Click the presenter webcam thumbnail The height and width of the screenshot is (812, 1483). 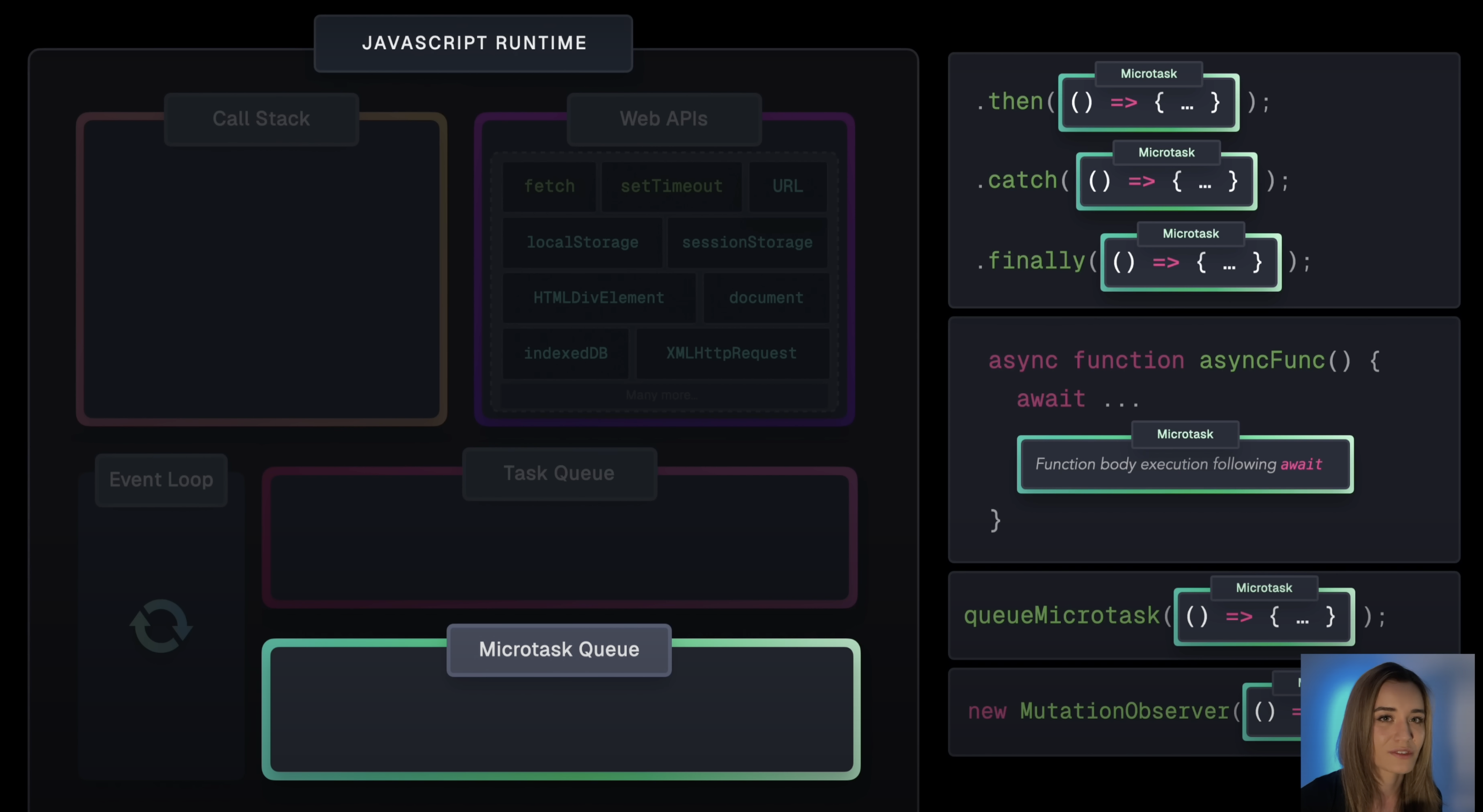[x=1387, y=734]
